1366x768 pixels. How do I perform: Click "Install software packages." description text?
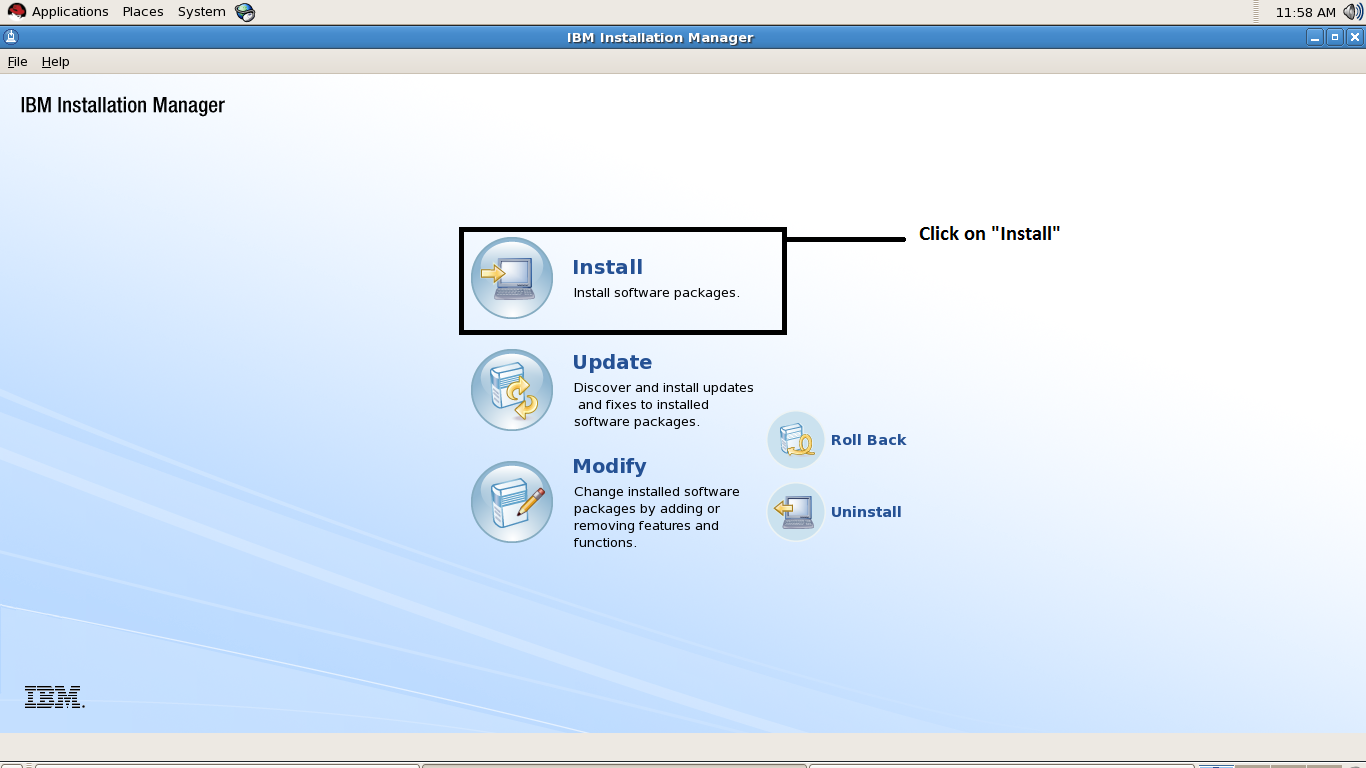(656, 293)
